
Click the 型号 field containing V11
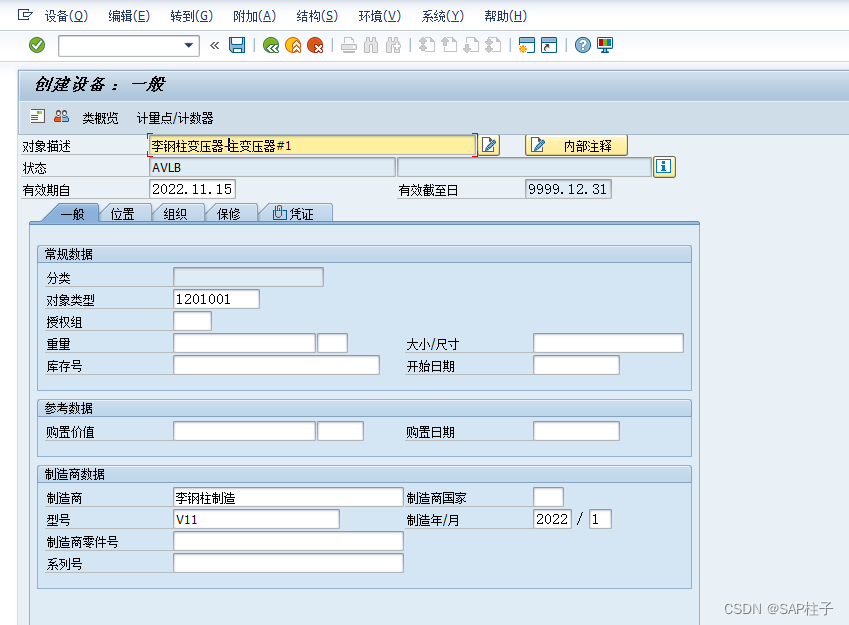pyautogui.click(x=256, y=519)
